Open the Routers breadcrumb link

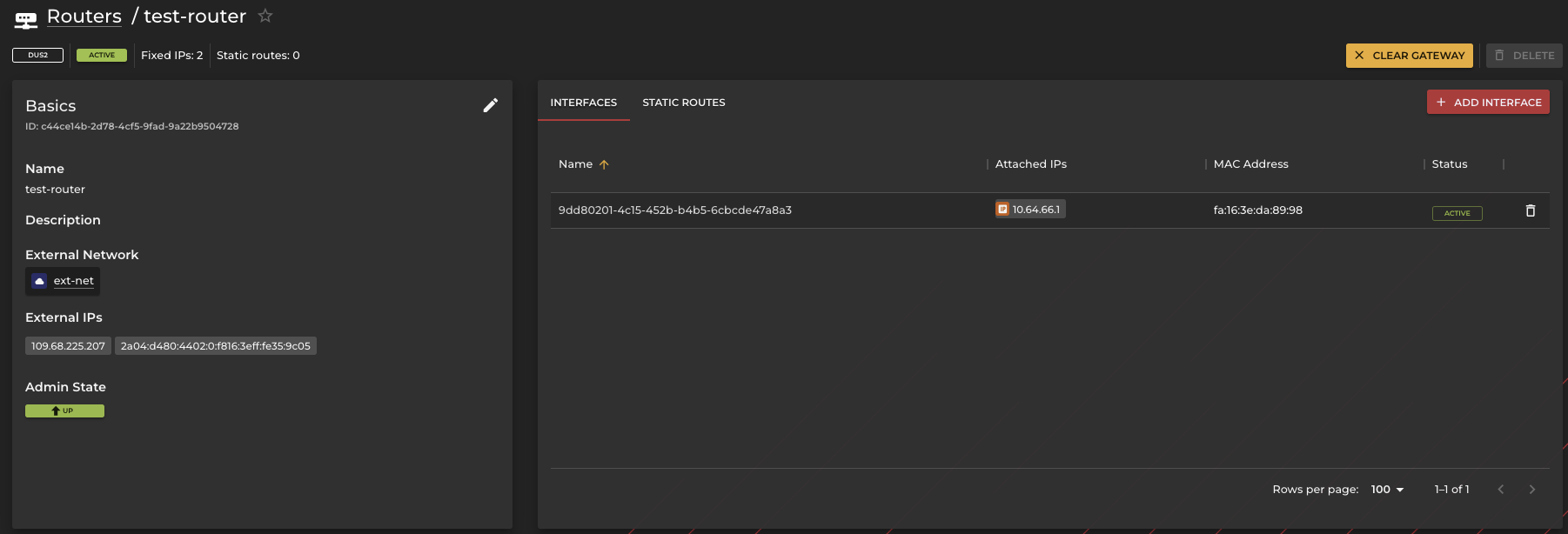point(84,17)
